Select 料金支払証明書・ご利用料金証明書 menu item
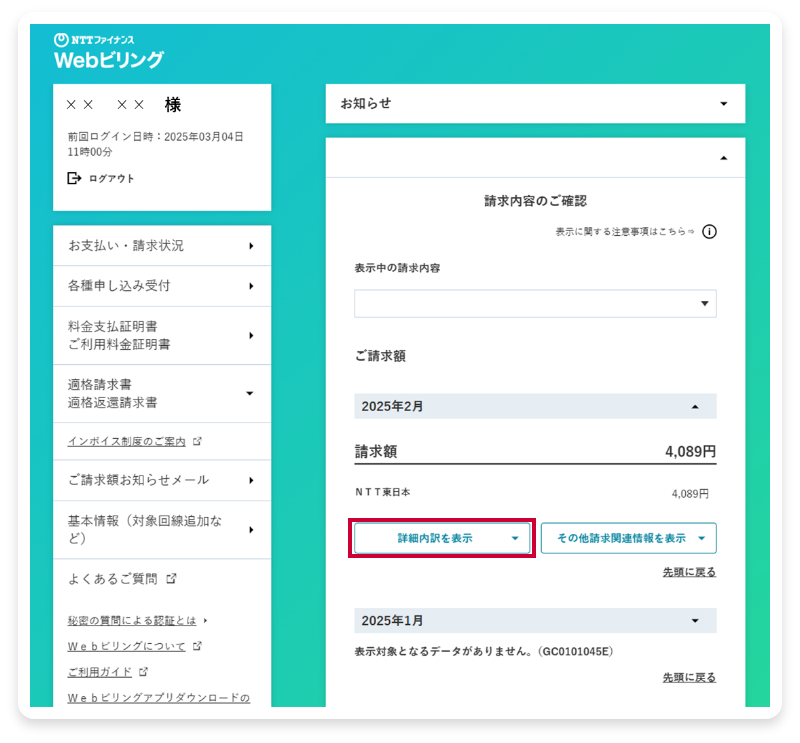 point(162,334)
